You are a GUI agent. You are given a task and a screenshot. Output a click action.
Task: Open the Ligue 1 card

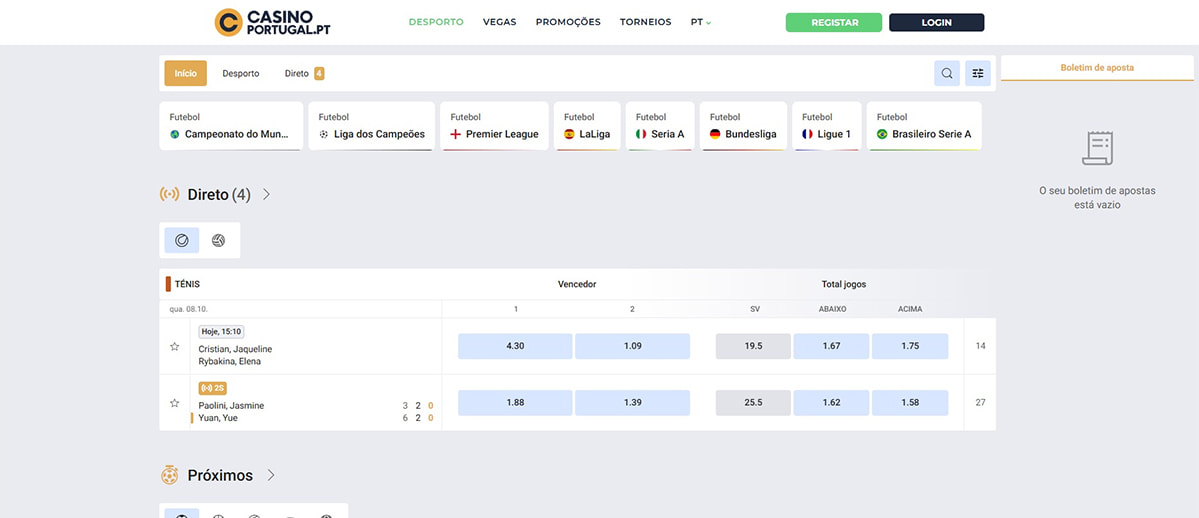coord(827,126)
